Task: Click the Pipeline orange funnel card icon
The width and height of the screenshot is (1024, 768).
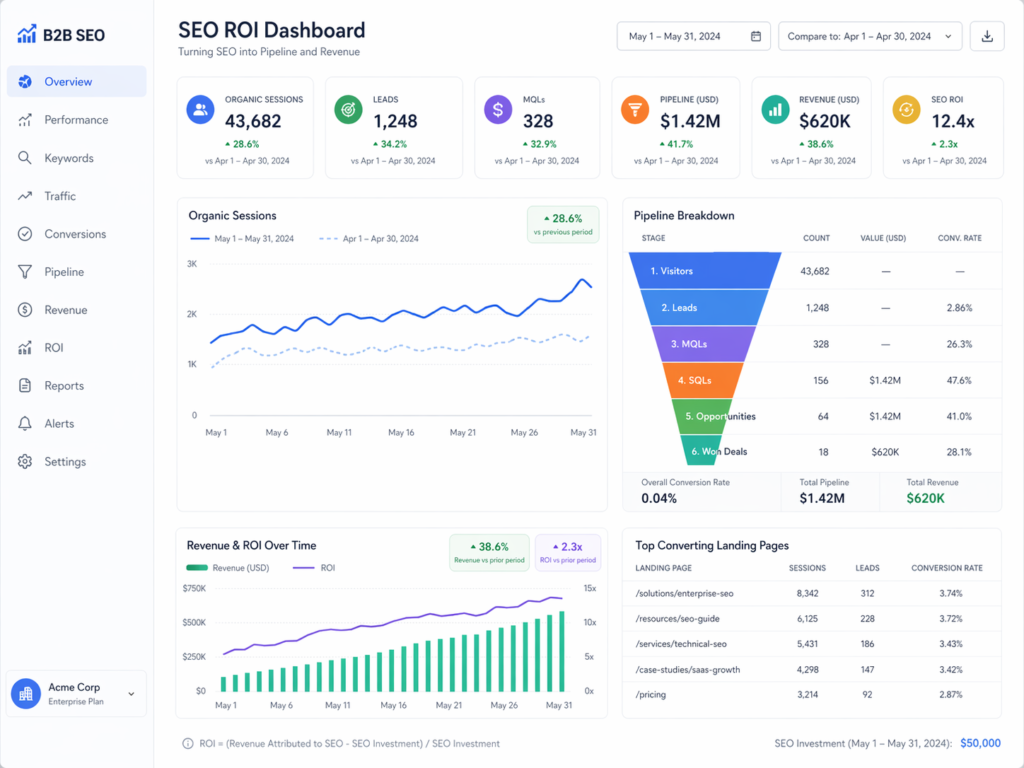Action: (635, 109)
